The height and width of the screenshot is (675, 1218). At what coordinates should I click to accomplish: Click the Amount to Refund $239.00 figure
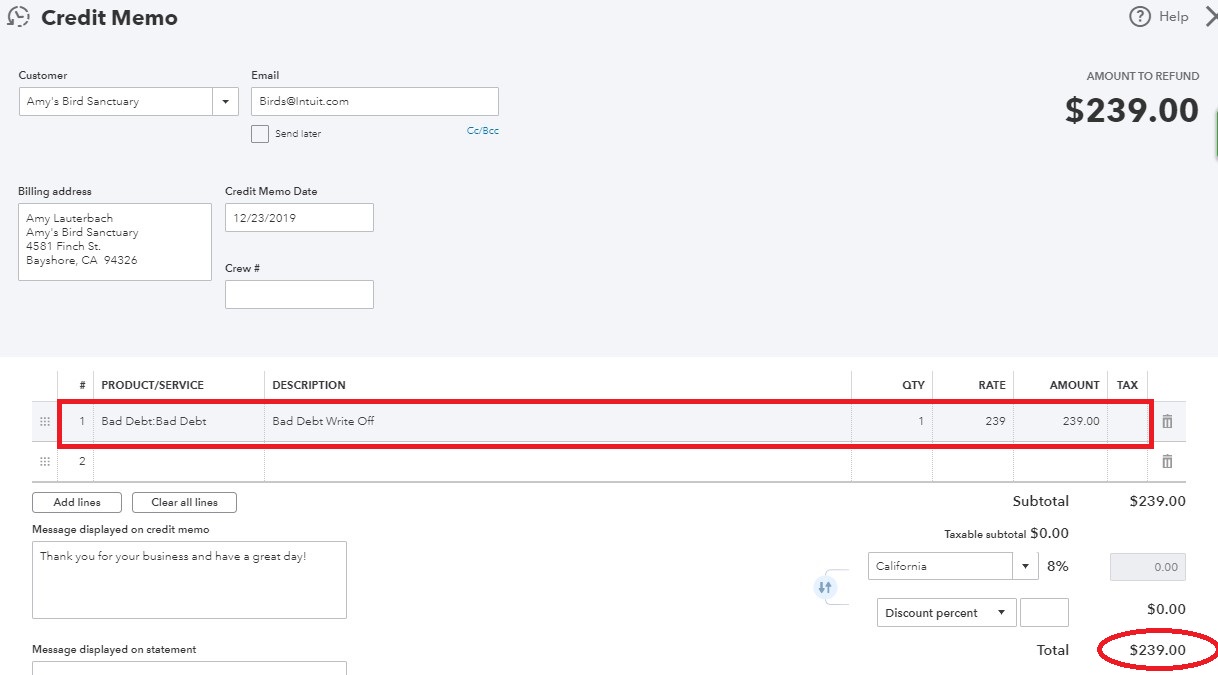click(1131, 110)
